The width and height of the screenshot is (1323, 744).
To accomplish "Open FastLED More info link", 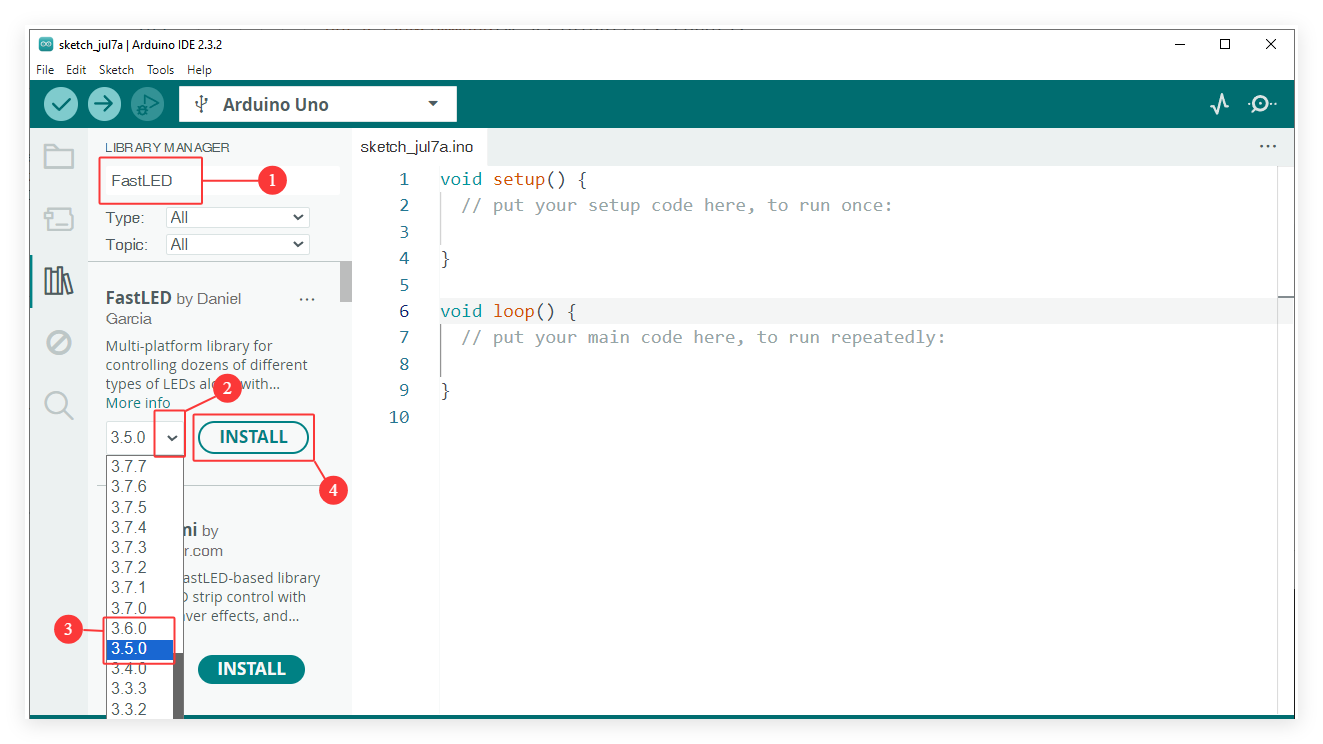I will click(138, 403).
